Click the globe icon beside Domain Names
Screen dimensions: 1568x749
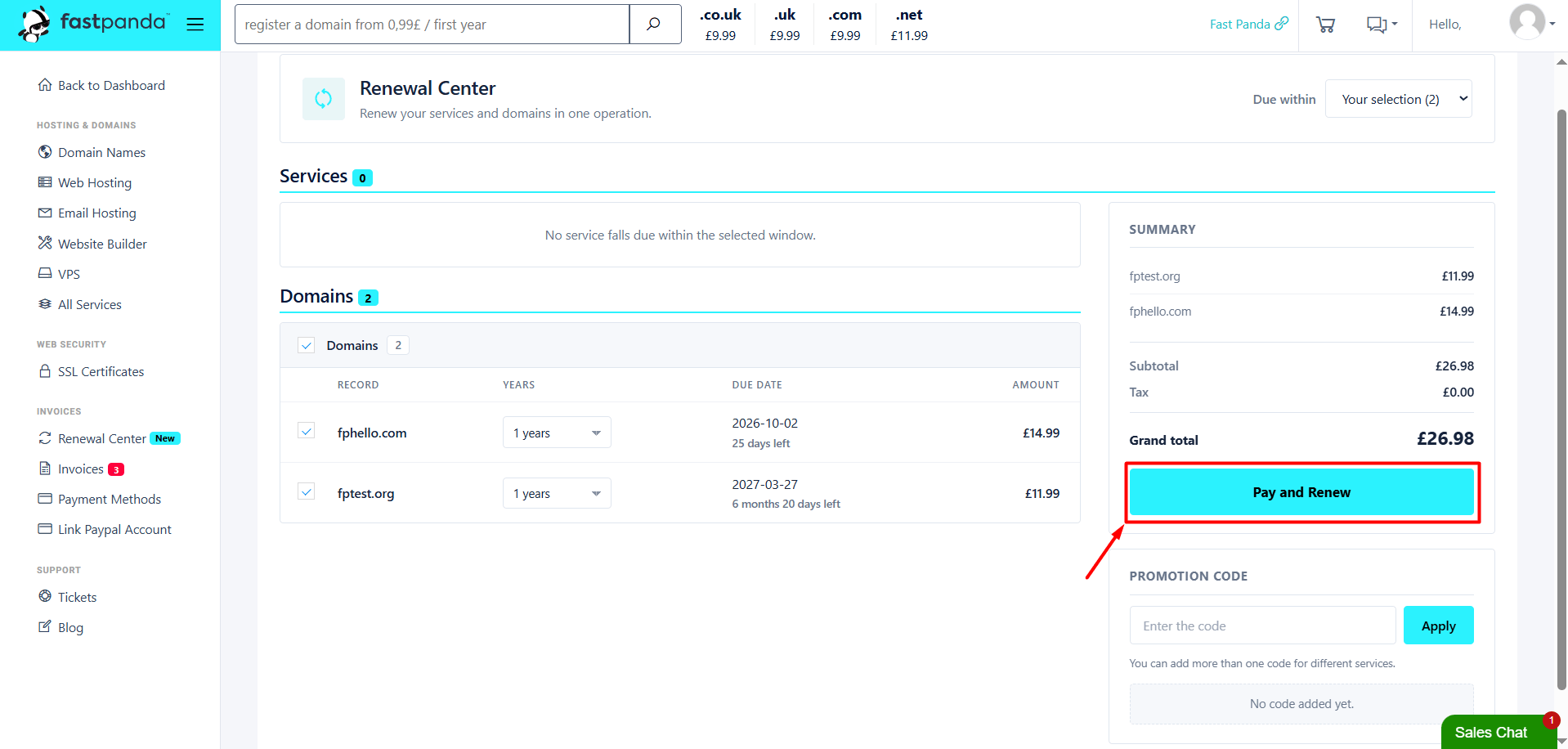click(x=45, y=151)
